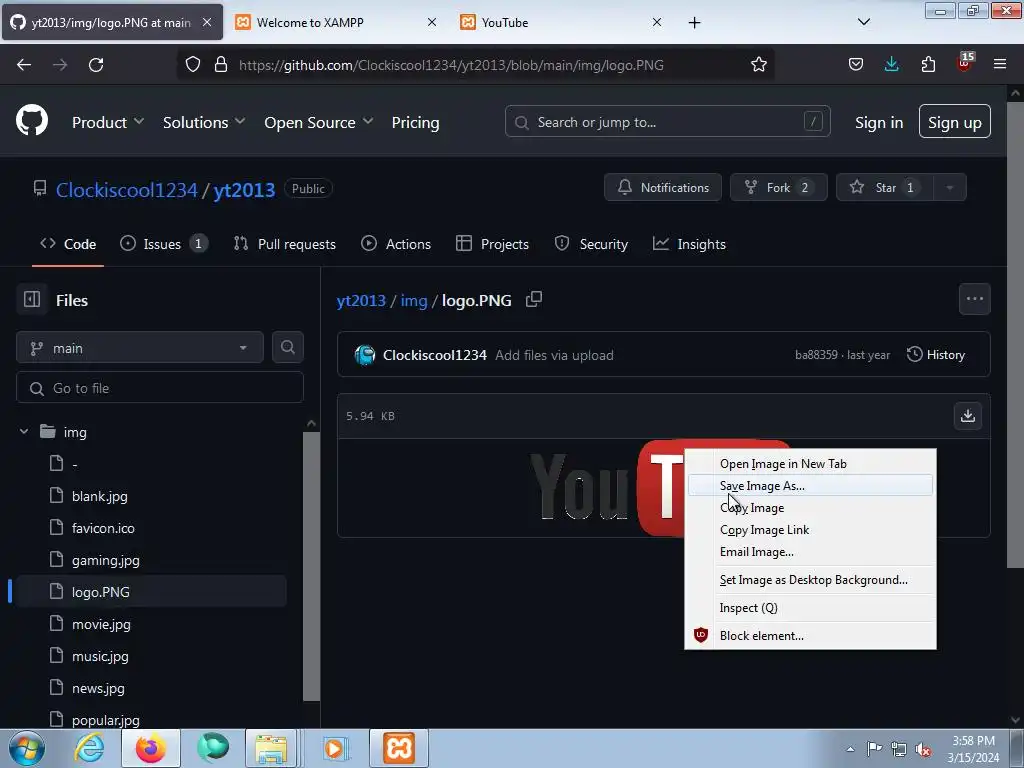Close the YouTube tab
The image size is (1024, 768).
click(x=657, y=22)
